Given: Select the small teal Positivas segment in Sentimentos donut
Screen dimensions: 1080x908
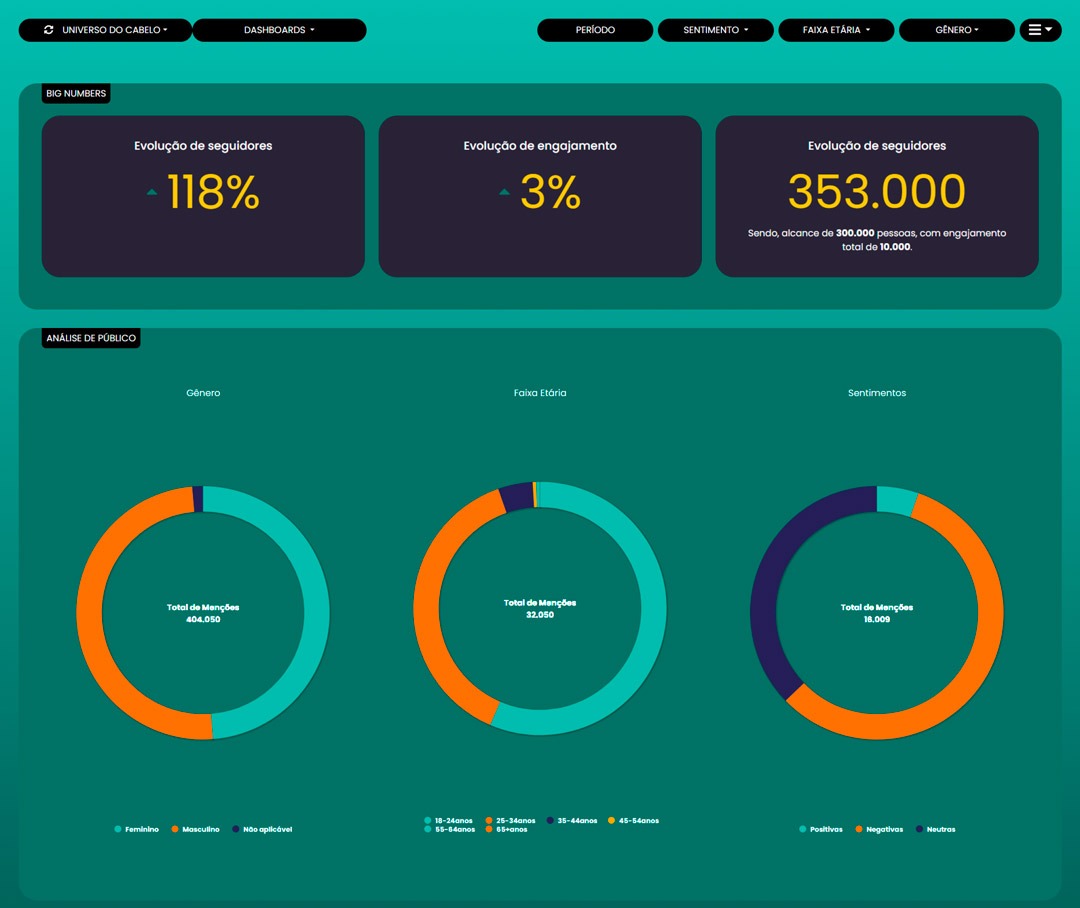Looking at the screenshot, I should [x=896, y=501].
